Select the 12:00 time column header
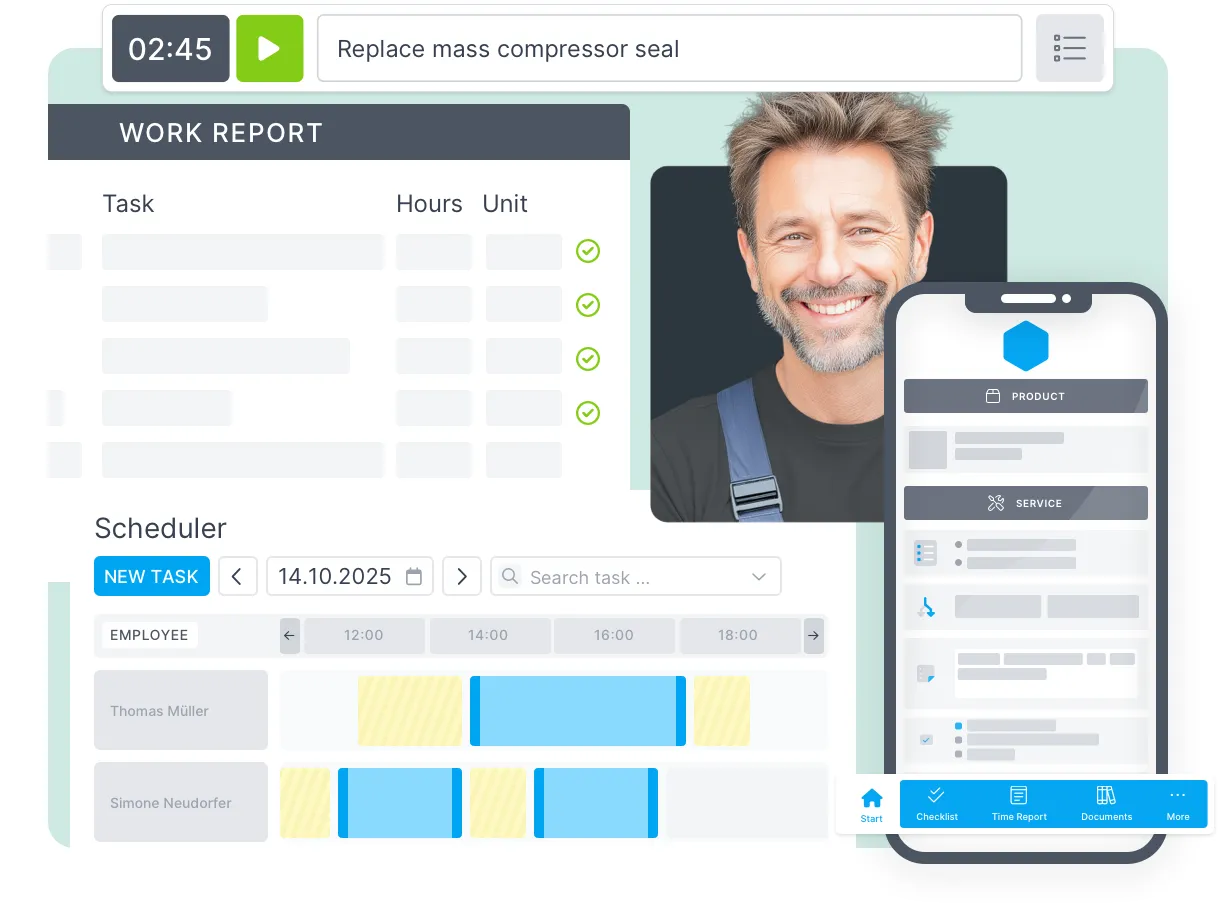 (364, 635)
